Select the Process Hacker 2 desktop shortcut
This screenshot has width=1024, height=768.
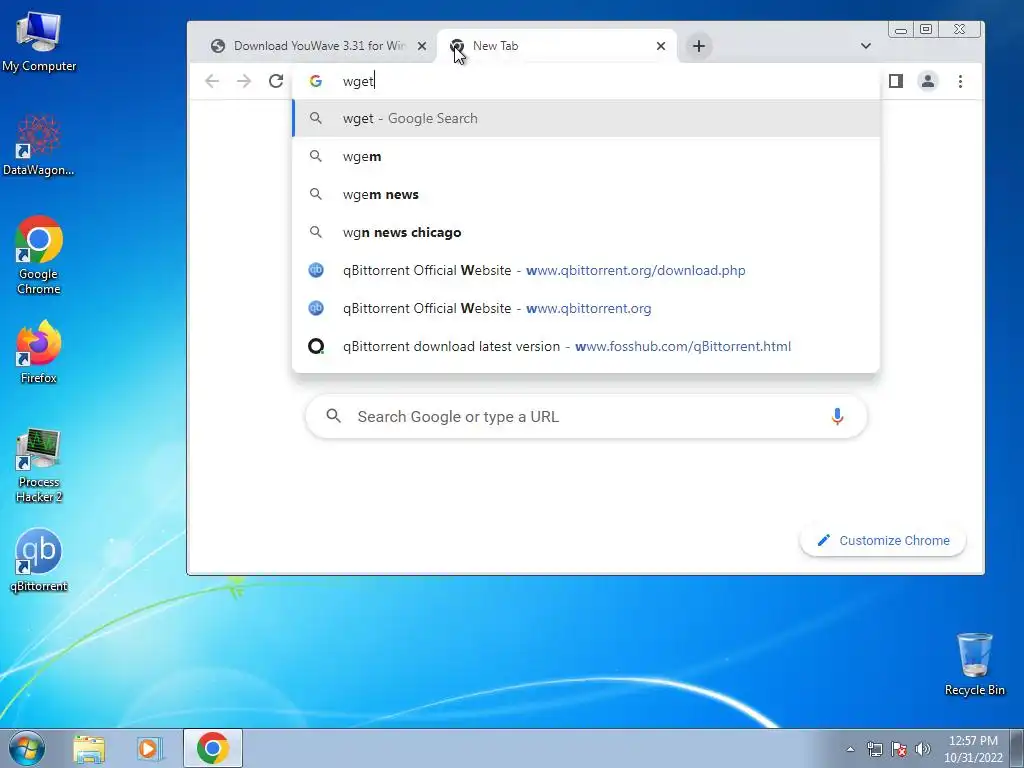pyautogui.click(x=39, y=465)
